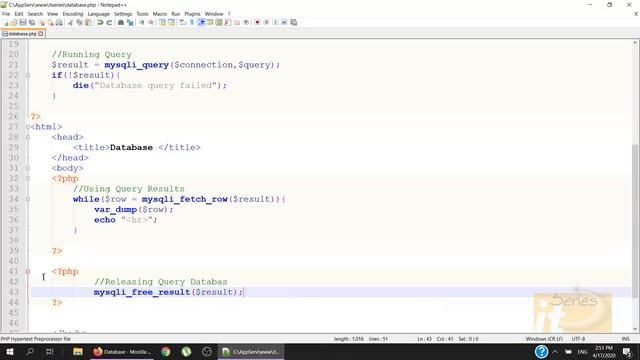Click the Stop macro recording icon
This screenshot has width=640, height=360.
pyautogui.click(x=266, y=22)
